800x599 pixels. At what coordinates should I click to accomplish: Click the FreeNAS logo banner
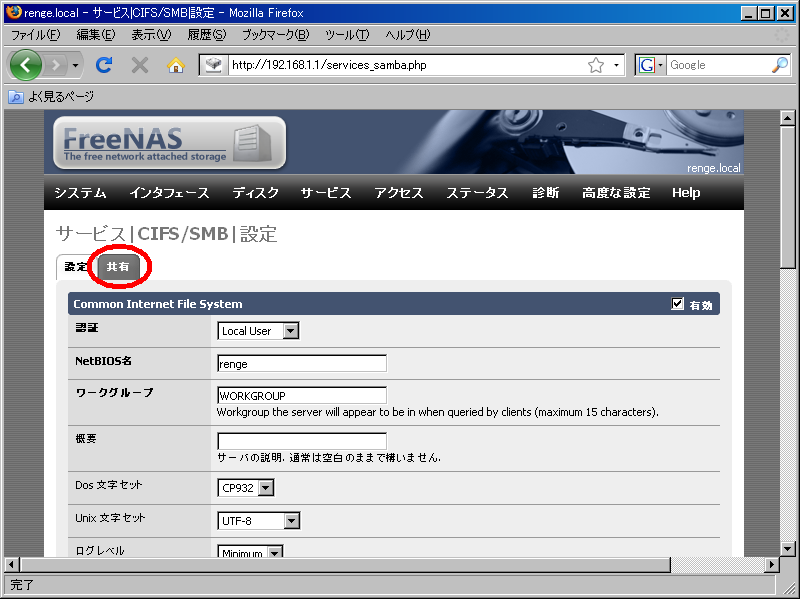[169, 143]
